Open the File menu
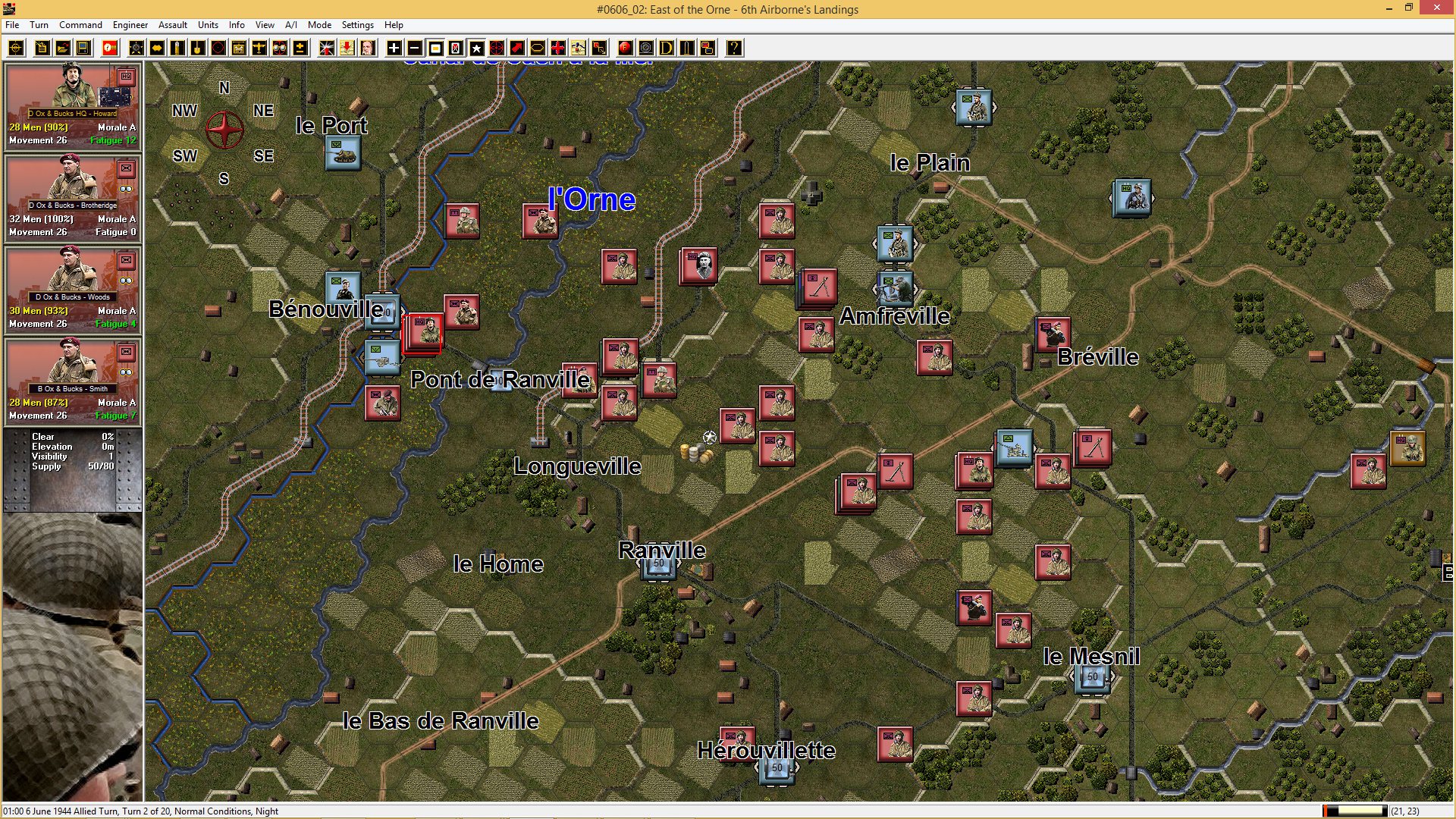1456x819 pixels. pos(12,24)
